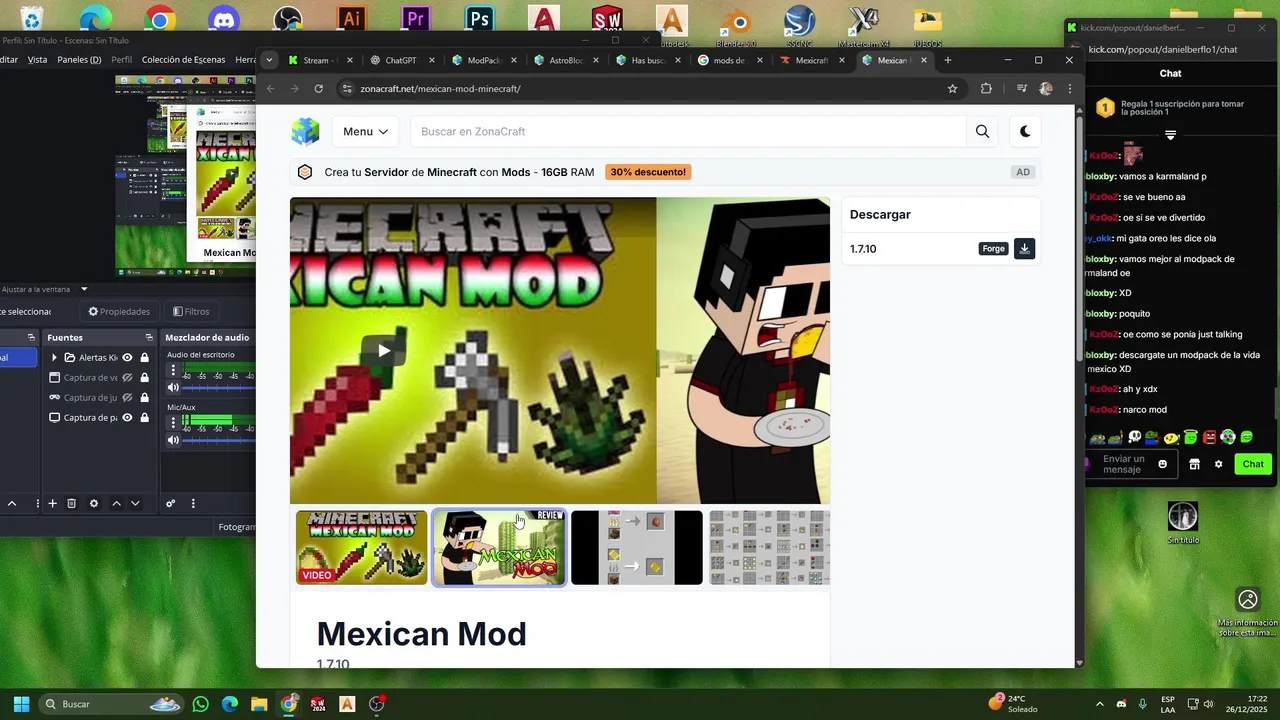1280x720 pixels.
Task: Download the 1.7.10 Forge version
Action: pyautogui.click(x=1024, y=249)
